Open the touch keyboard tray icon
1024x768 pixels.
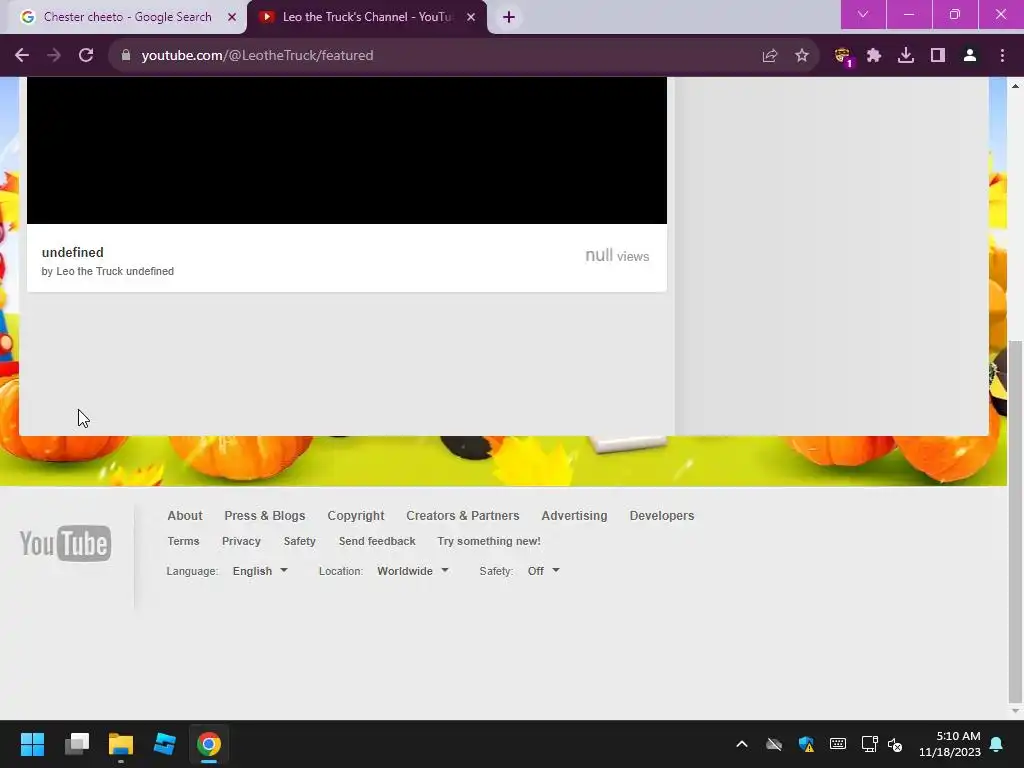click(x=838, y=744)
